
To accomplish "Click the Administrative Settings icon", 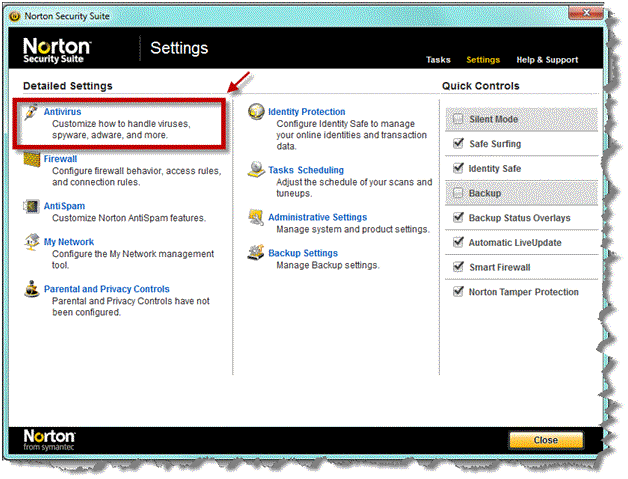I will click(256, 217).
